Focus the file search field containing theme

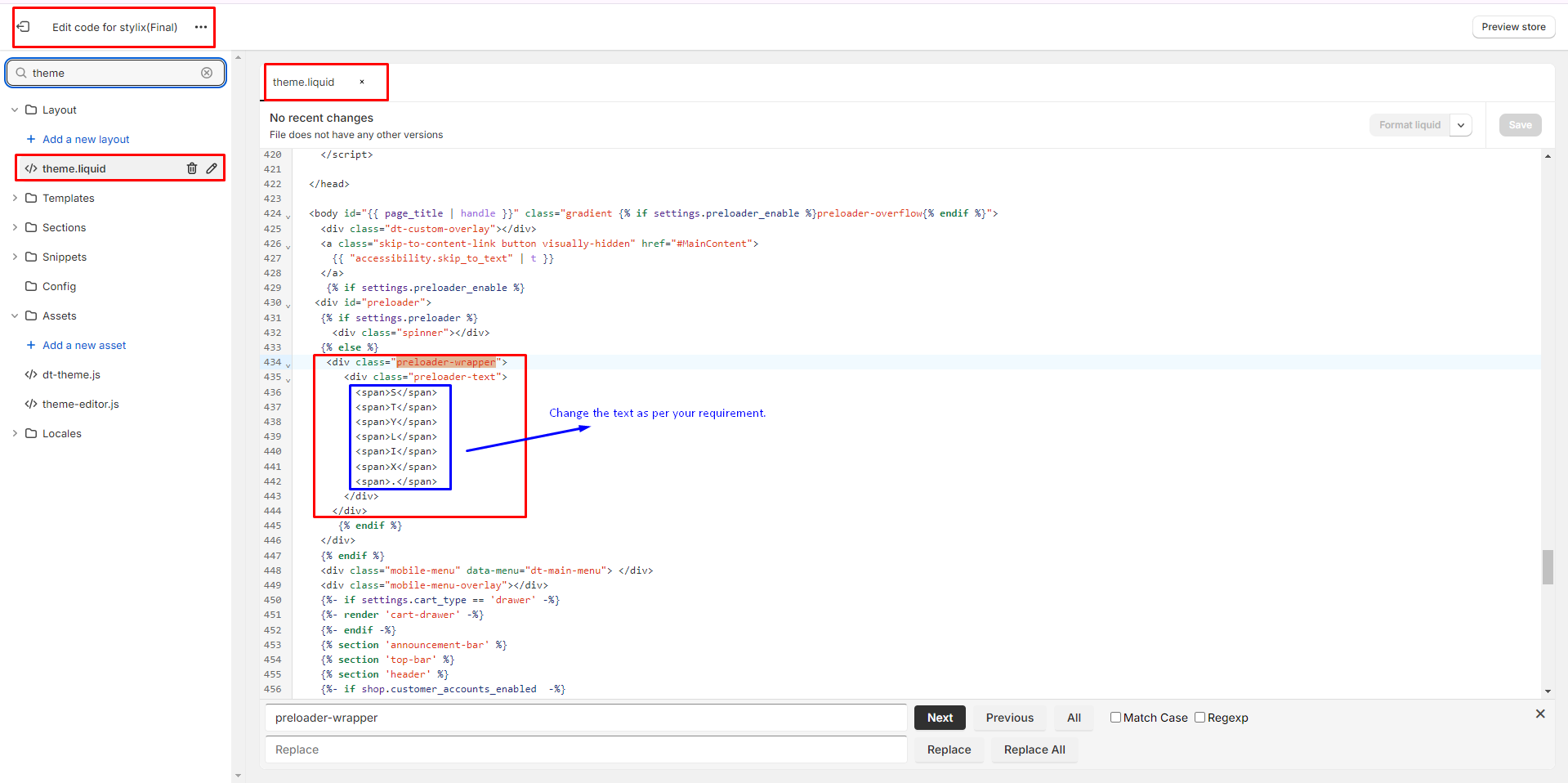coord(115,73)
